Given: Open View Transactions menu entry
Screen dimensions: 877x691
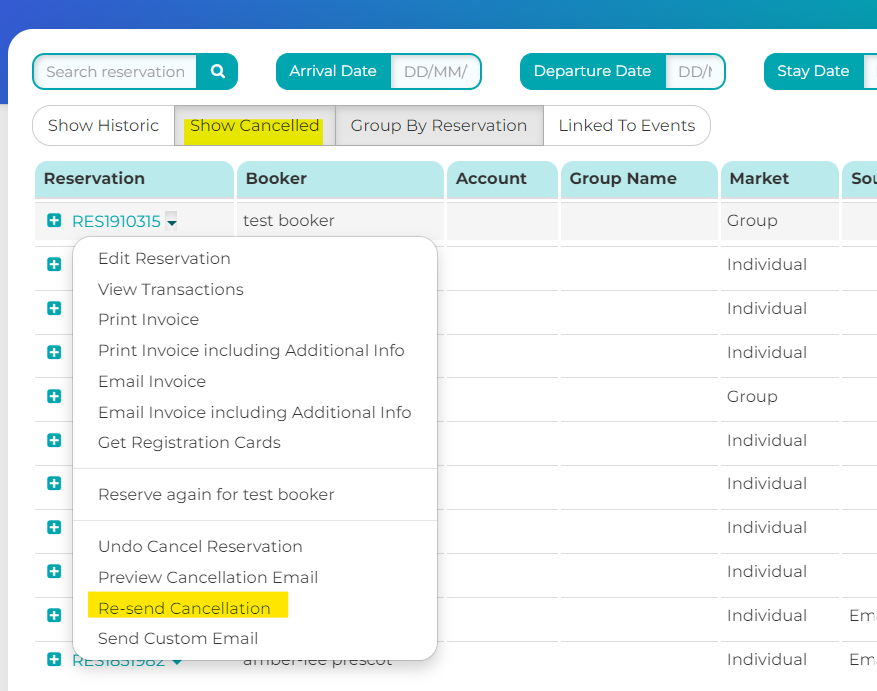Looking at the screenshot, I should (171, 289).
